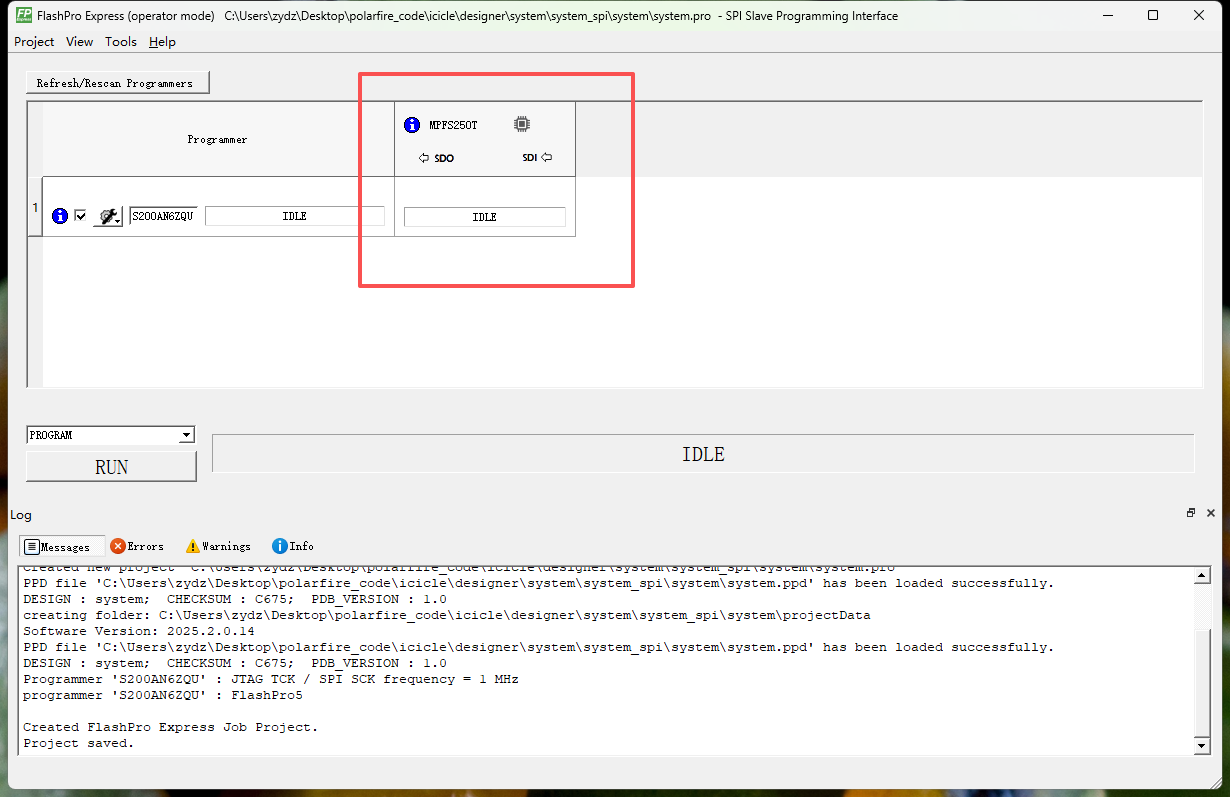
Task: Click Refresh/Rescan Programmers button
Action: click(117, 83)
